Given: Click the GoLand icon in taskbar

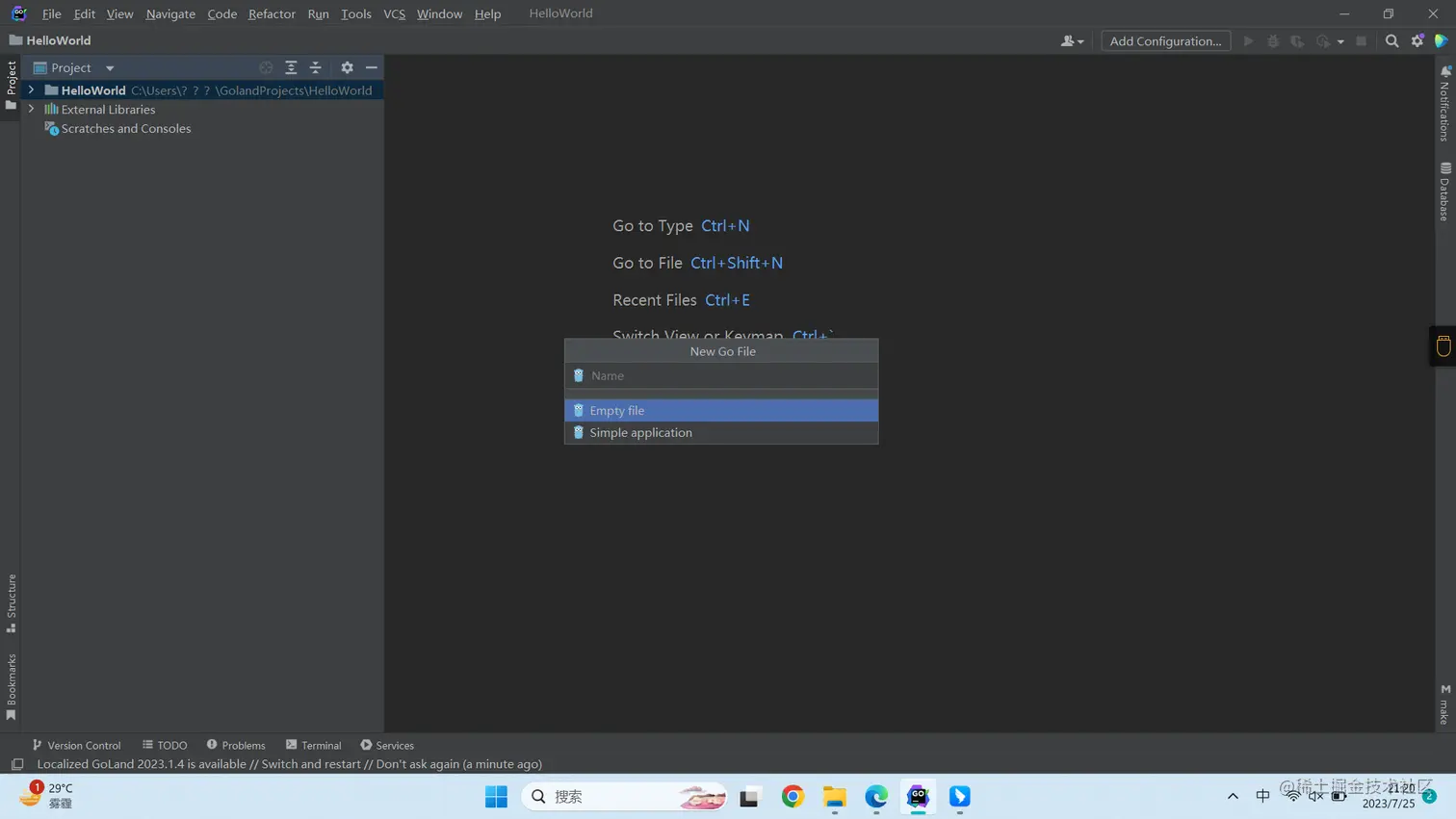Looking at the screenshot, I should 918,797.
